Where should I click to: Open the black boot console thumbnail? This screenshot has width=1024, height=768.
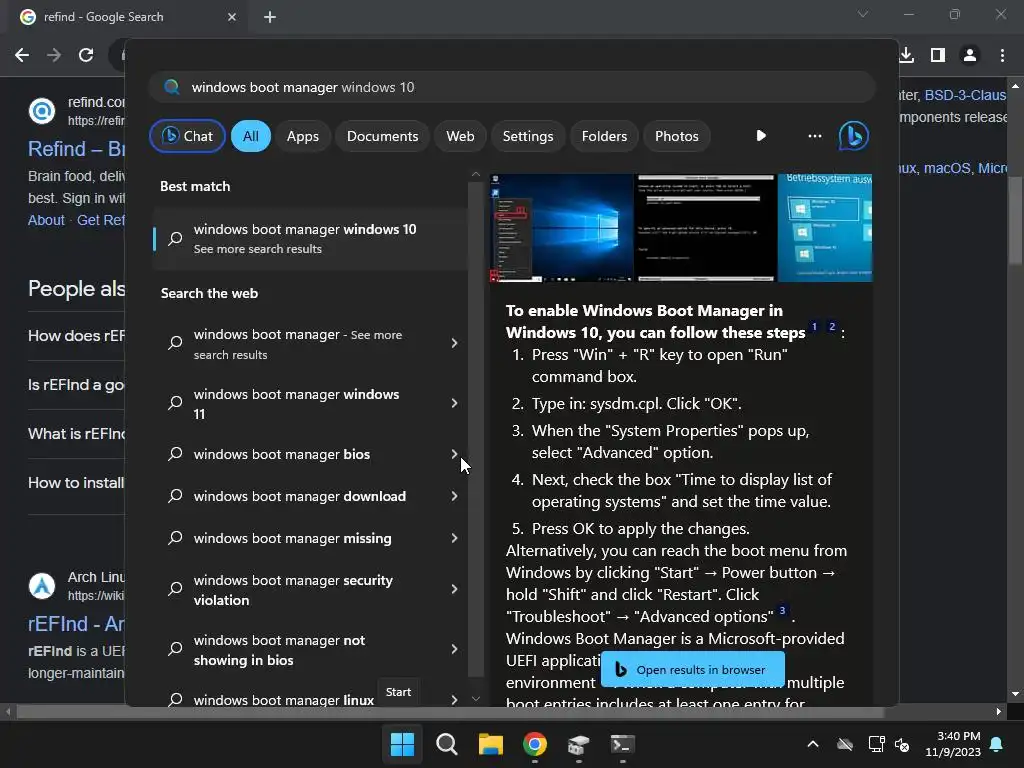pyautogui.click(x=705, y=228)
